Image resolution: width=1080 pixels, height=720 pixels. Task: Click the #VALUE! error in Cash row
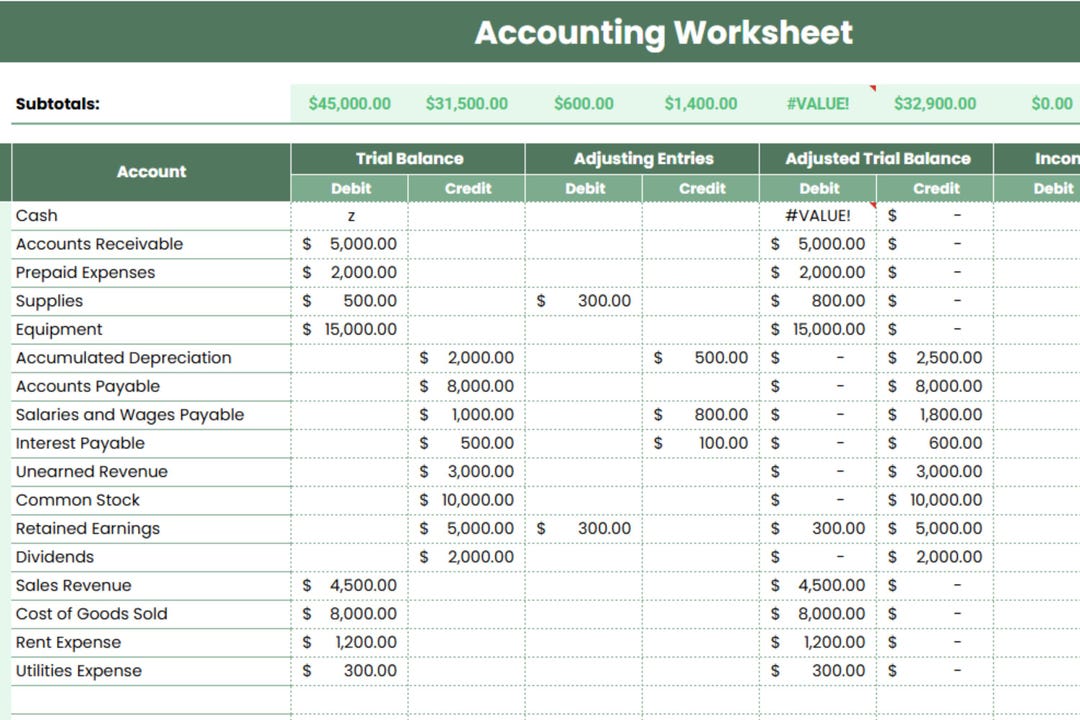pyautogui.click(x=818, y=216)
